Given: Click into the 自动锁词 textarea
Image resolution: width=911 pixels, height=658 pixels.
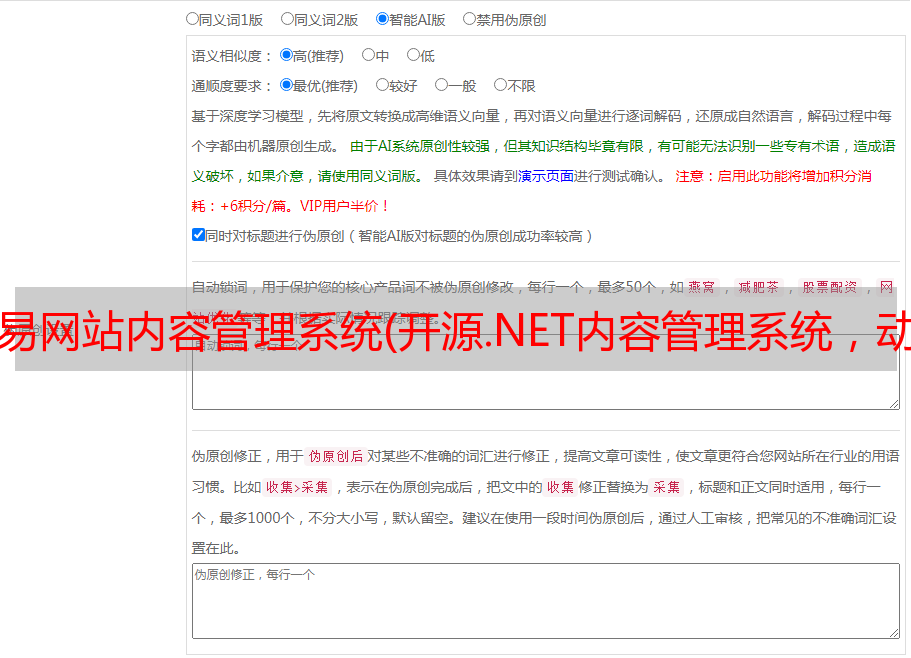Looking at the screenshot, I should pyautogui.click(x=546, y=372).
